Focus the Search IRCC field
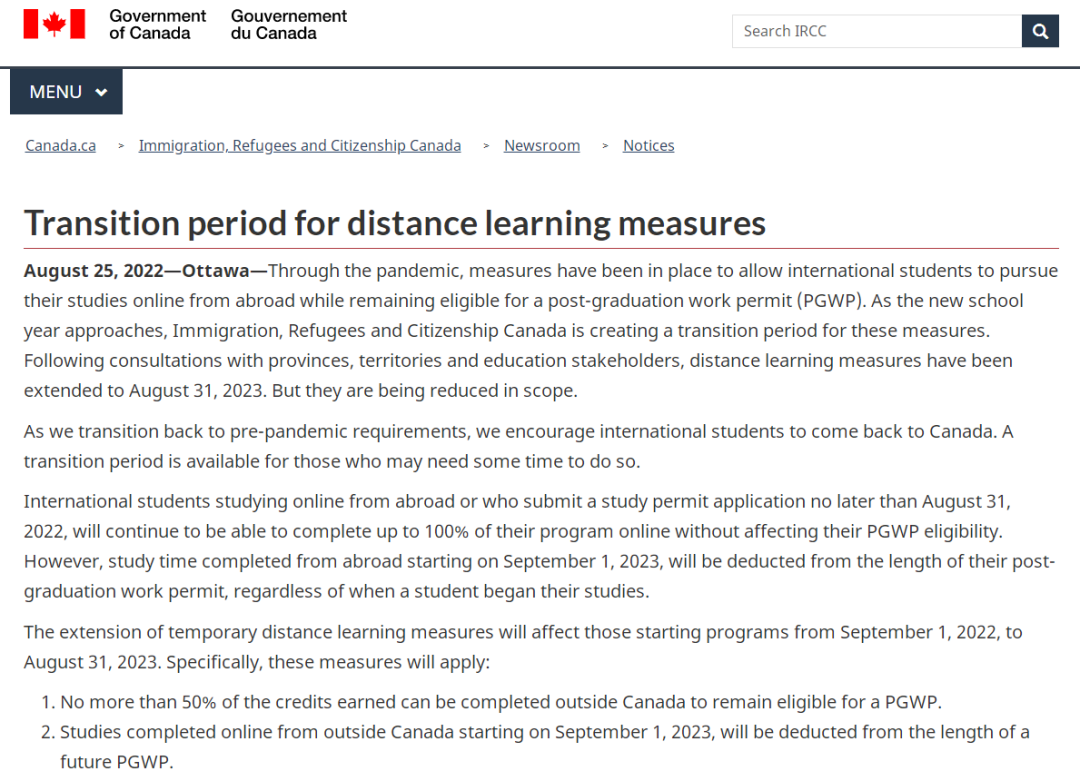The width and height of the screenshot is (1080, 781). 877,31
